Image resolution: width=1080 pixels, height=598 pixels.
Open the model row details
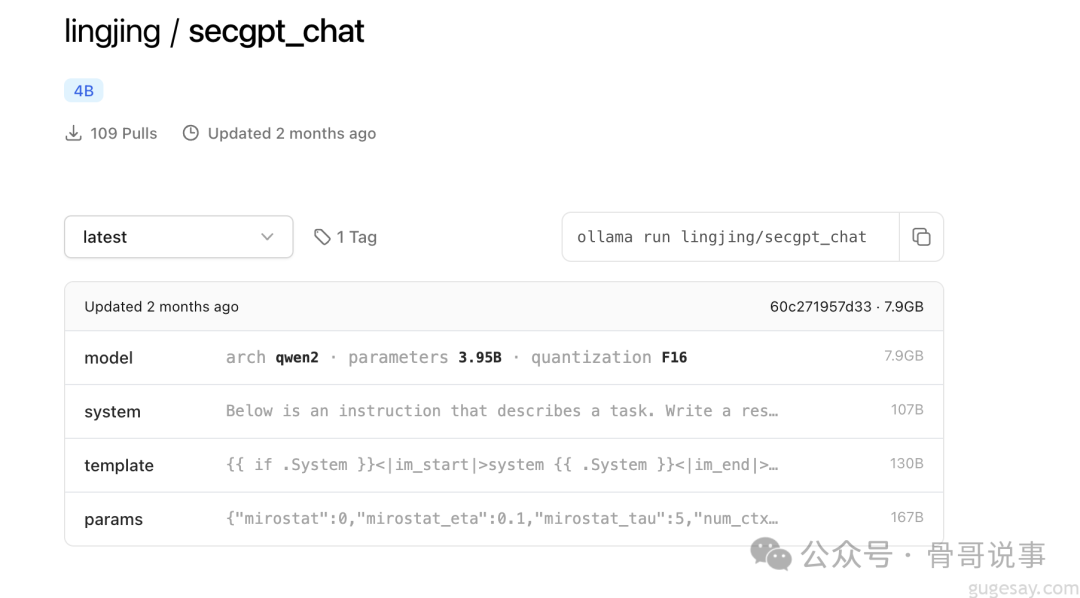tap(503, 358)
